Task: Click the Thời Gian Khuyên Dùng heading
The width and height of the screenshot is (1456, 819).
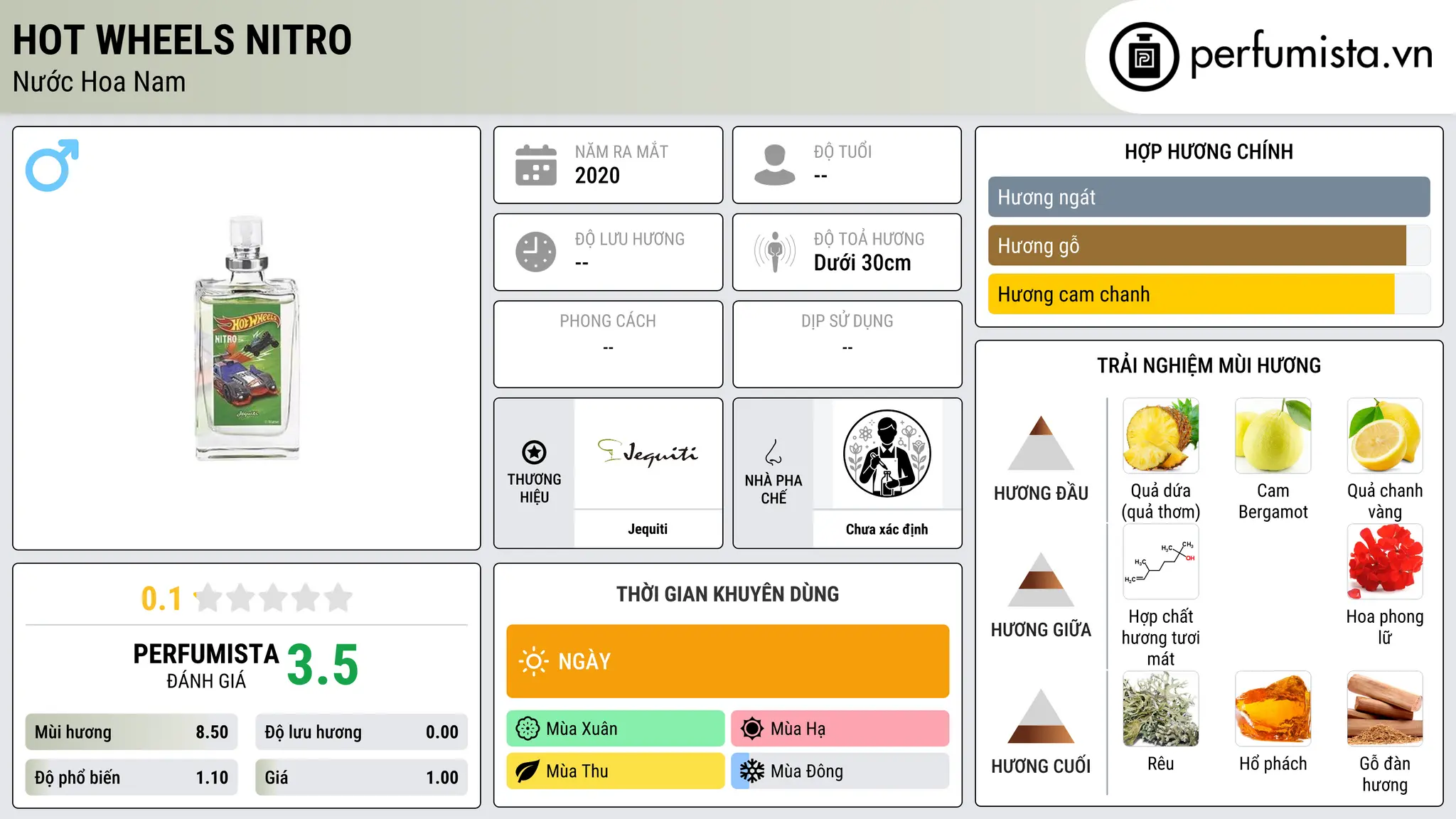Action: pos(728,594)
